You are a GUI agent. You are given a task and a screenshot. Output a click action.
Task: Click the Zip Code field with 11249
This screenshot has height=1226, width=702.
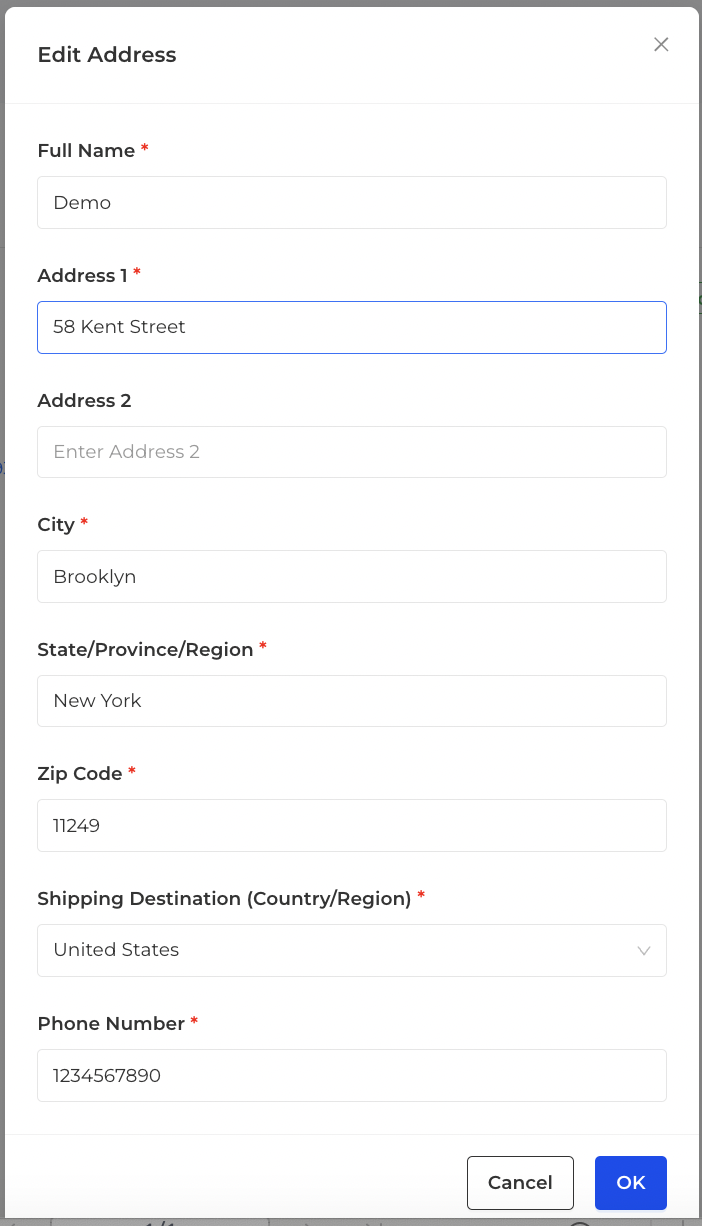[x=352, y=825]
